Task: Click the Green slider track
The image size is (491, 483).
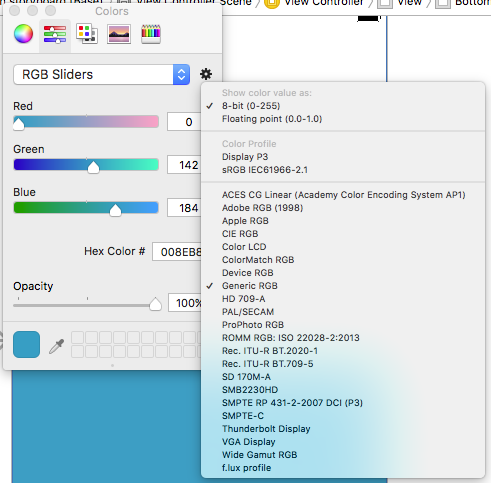Action: point(86,165)
